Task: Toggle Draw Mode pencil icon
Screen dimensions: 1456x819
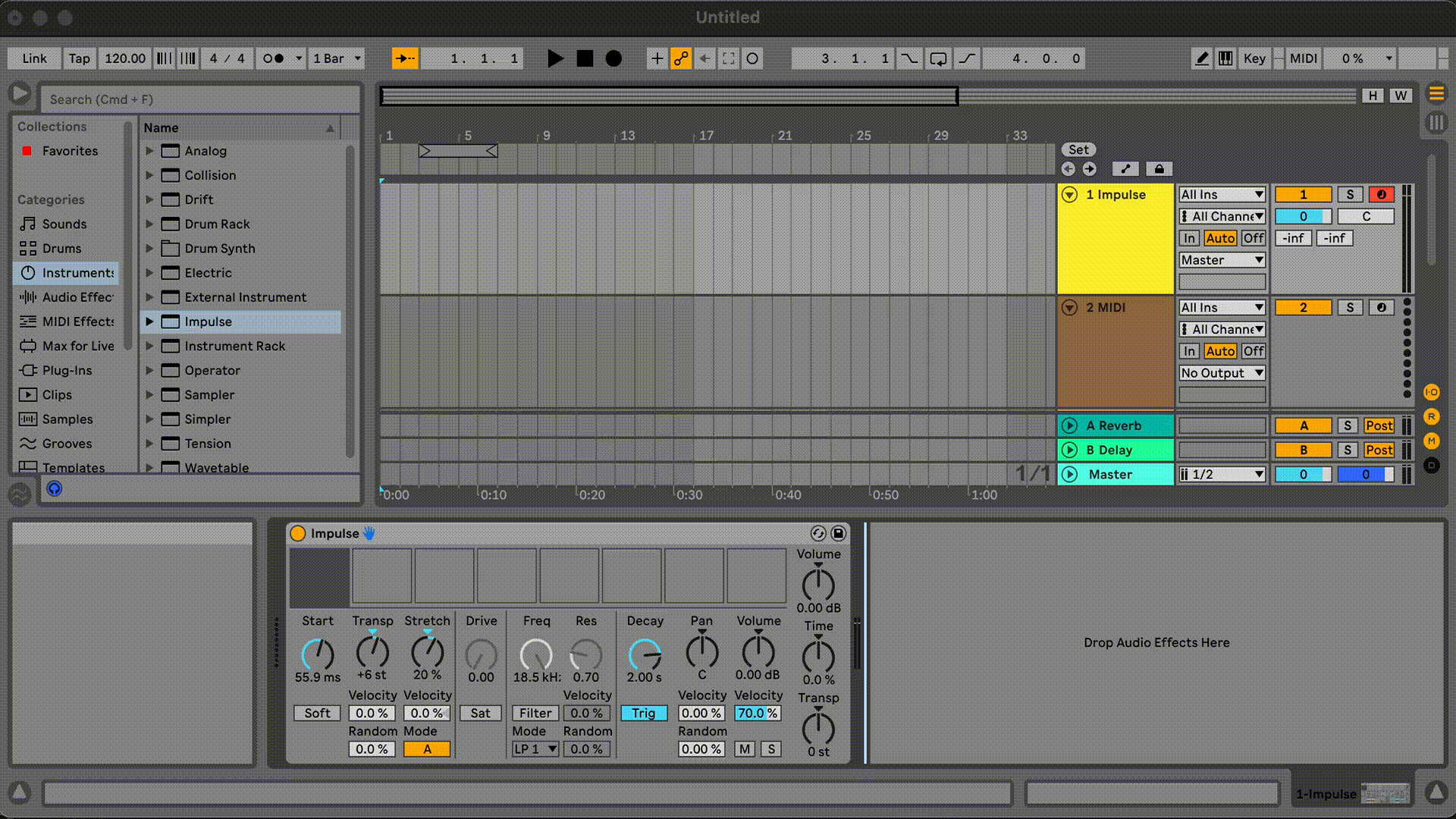Action: click(1201, 58)
